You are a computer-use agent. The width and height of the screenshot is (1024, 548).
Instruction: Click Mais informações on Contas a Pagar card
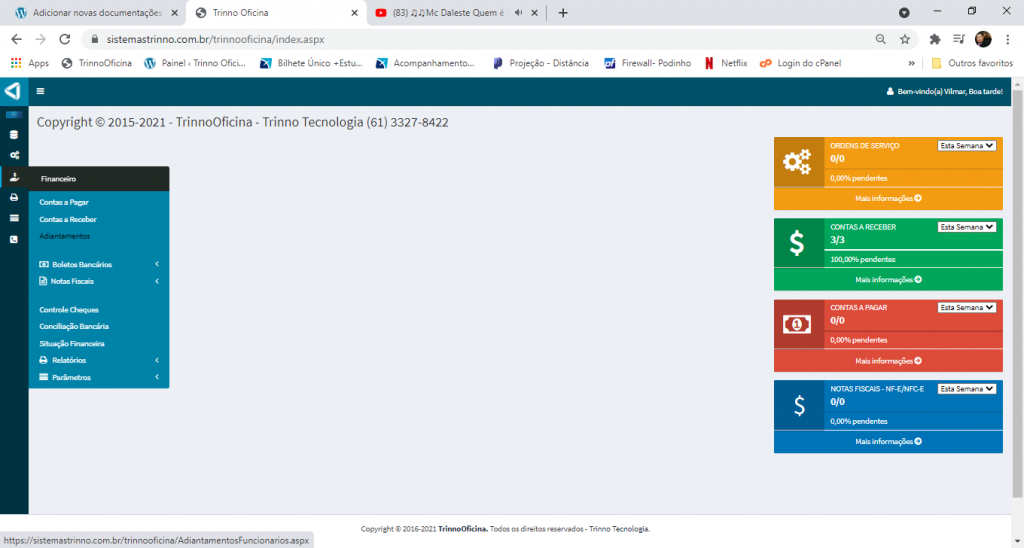[888, 361]
